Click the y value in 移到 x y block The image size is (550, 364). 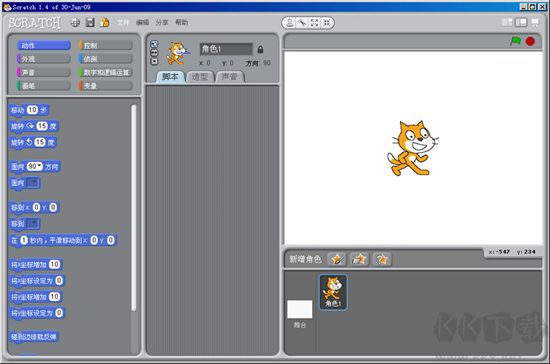[x=53, y=207]
